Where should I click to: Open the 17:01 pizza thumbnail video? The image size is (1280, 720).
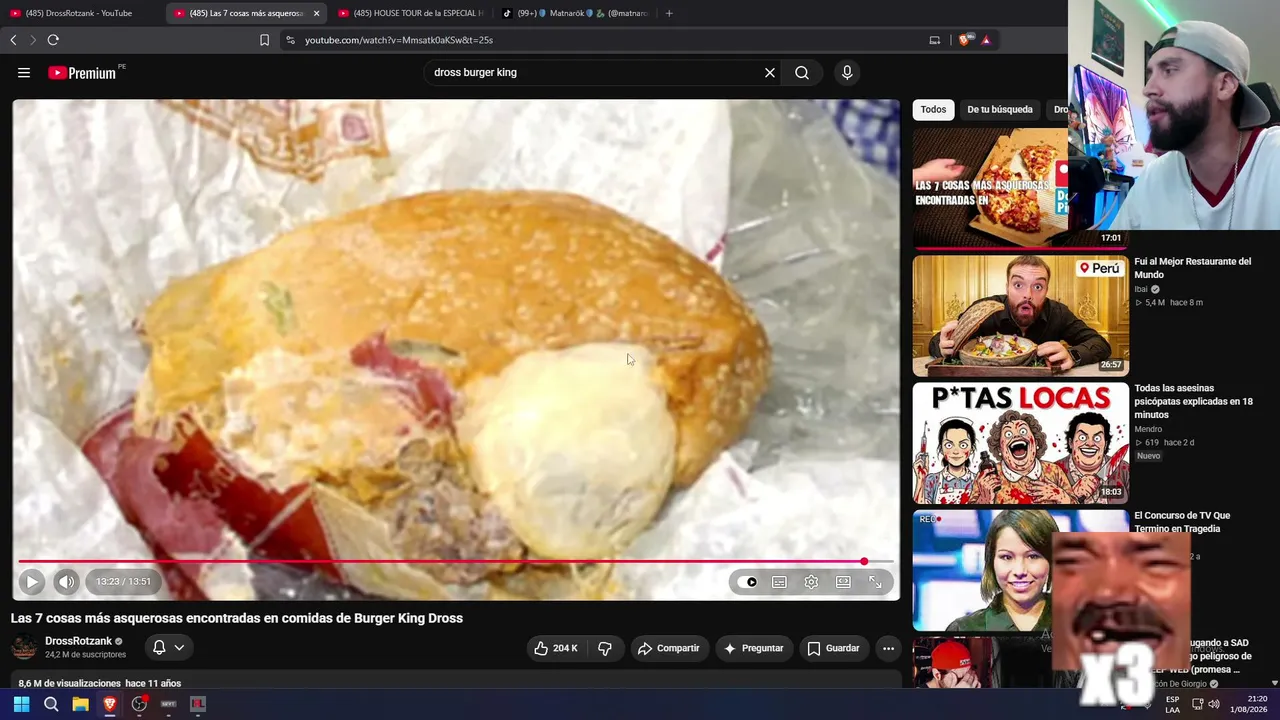click(x=990, y=187)
